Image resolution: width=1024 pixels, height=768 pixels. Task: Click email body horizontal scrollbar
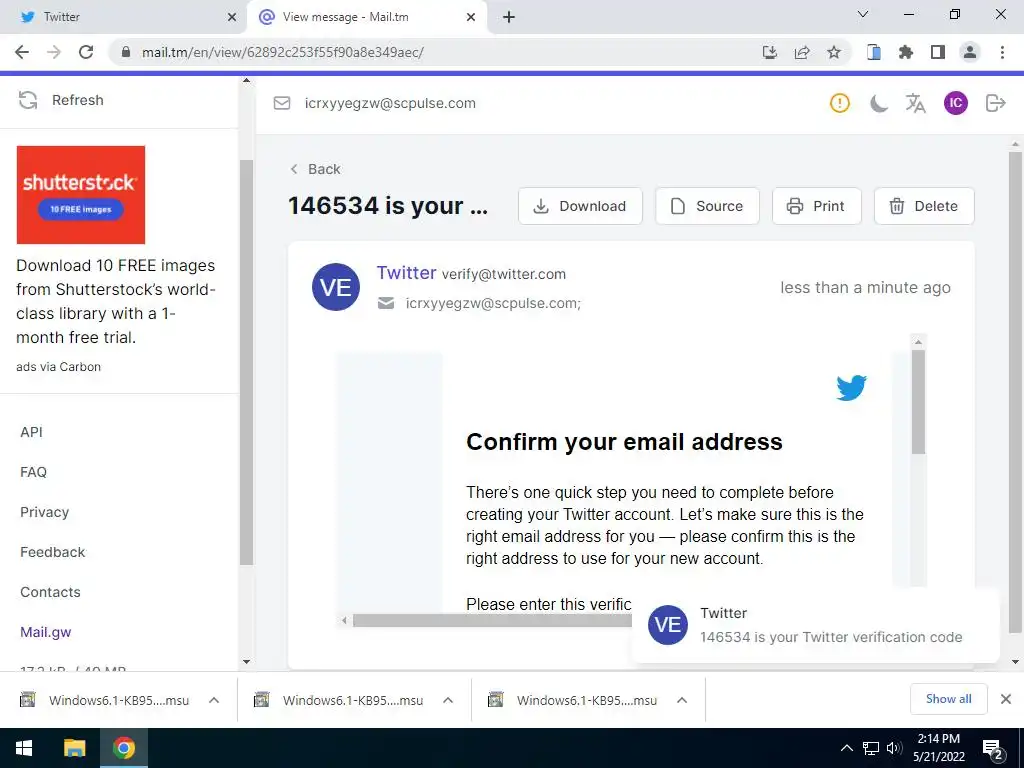click(492, 620)
